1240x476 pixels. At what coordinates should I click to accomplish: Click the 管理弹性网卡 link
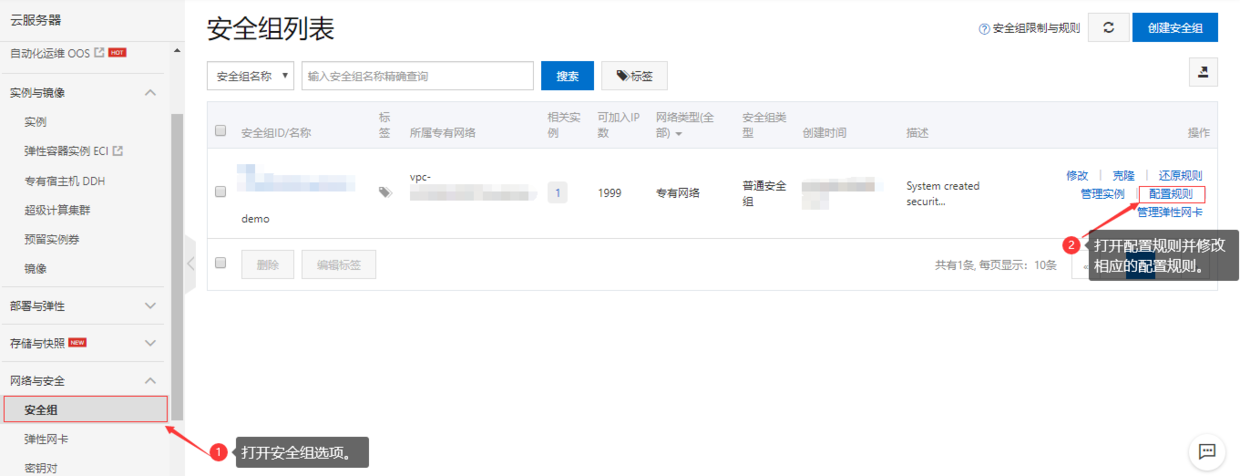(1170, 212)
